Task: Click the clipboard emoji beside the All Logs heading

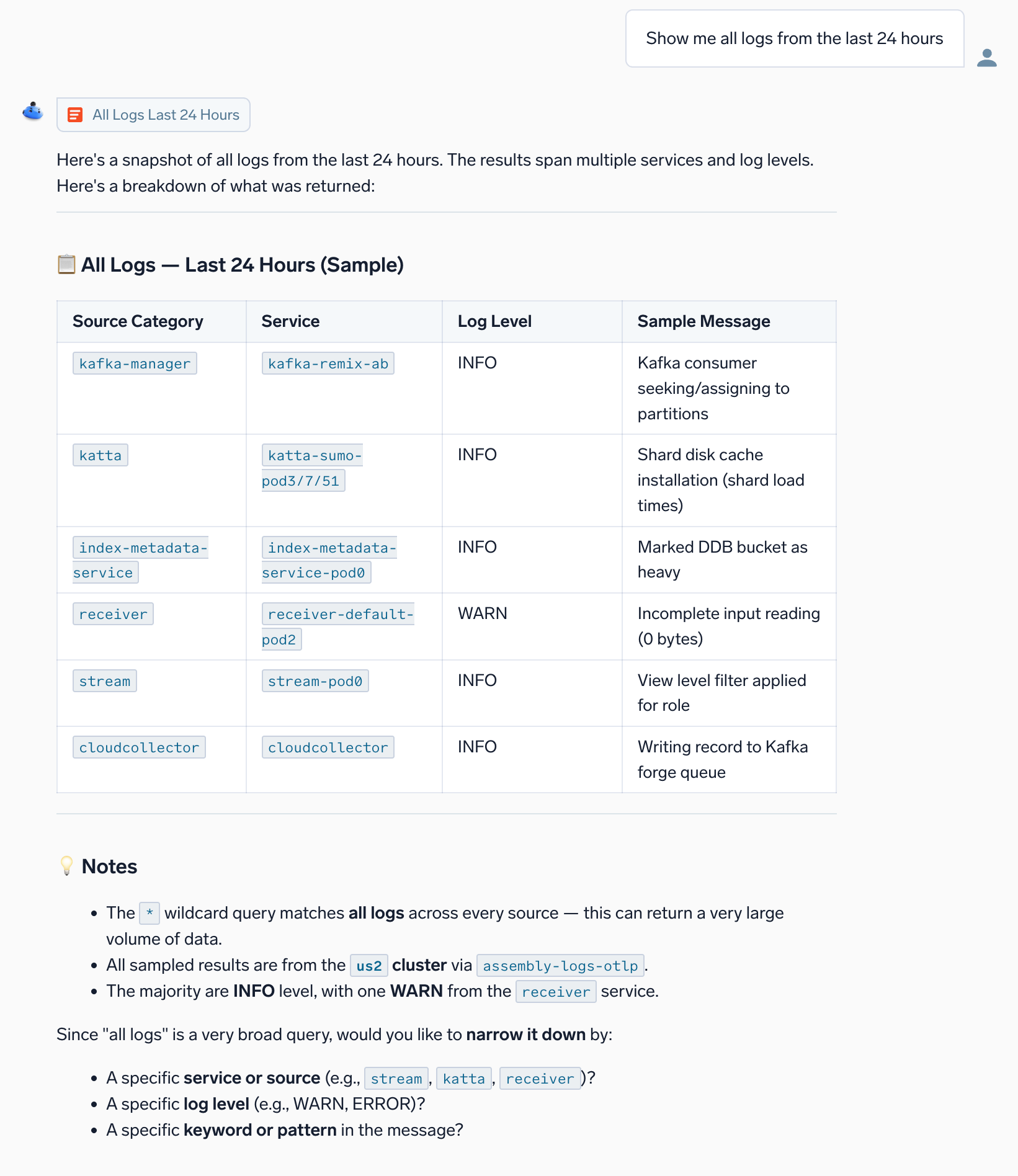Action: (x=66, y=264)
